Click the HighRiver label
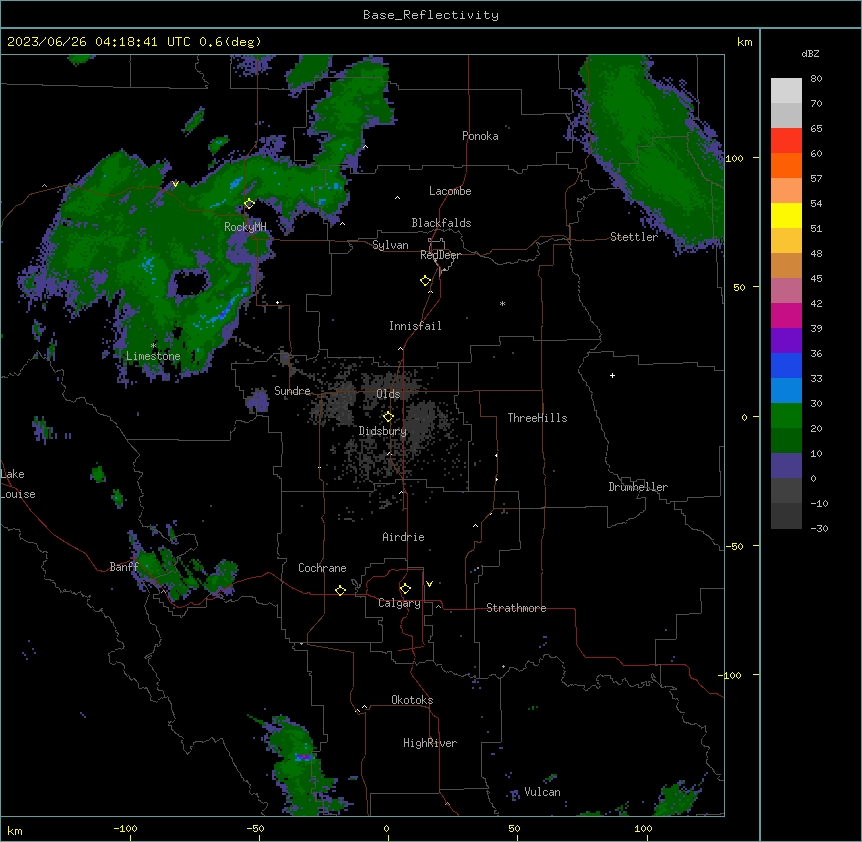Image resolution: width=862 pixels, height=842 pixels. [x=430, y=743]
